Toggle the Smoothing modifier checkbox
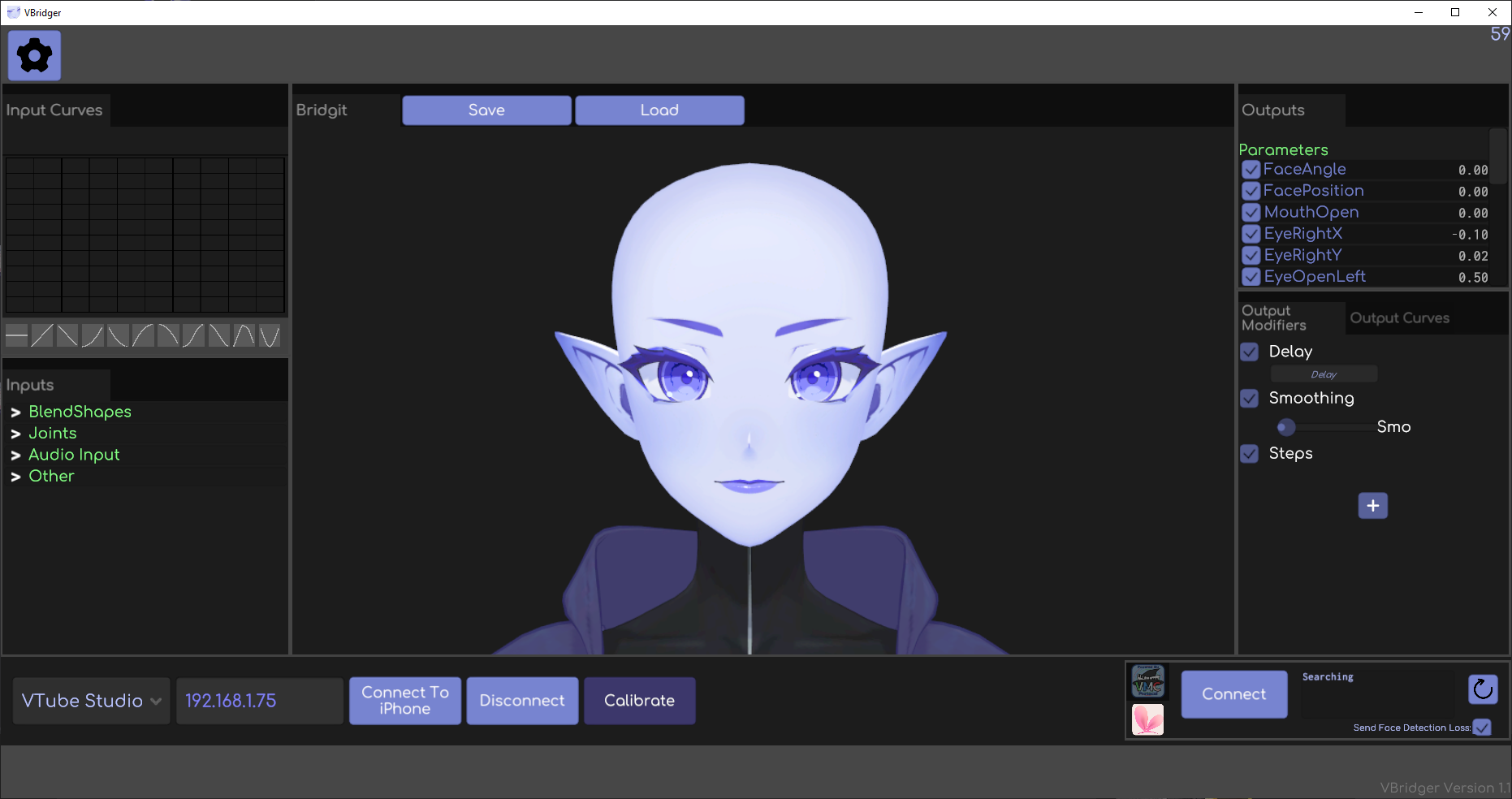The height and width of the screenshot is (799, 1512). pyautogui.click(x=1250, y=398)
